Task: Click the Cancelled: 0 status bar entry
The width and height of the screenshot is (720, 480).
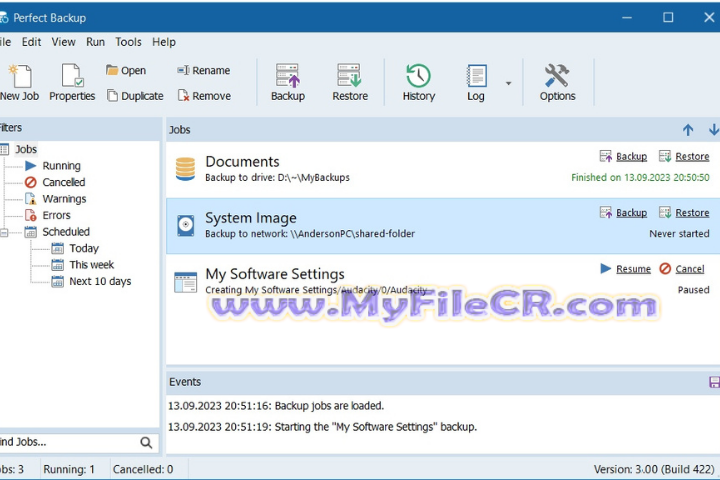Action: [x=143, y=469]
